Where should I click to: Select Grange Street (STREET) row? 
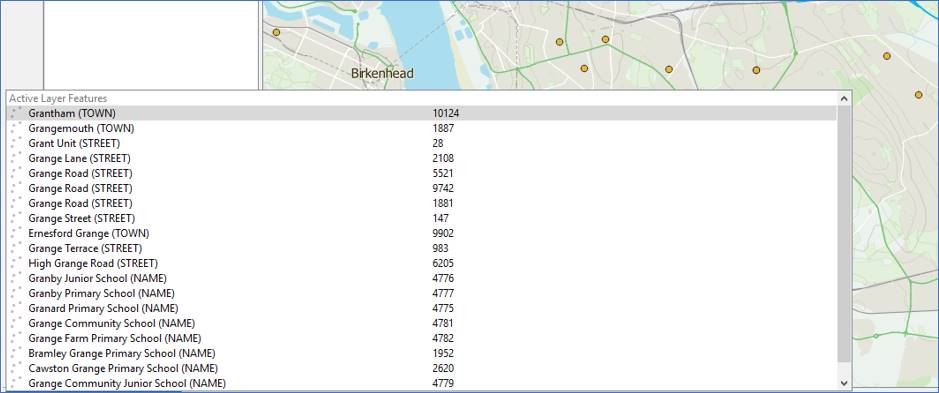point(422,218)
